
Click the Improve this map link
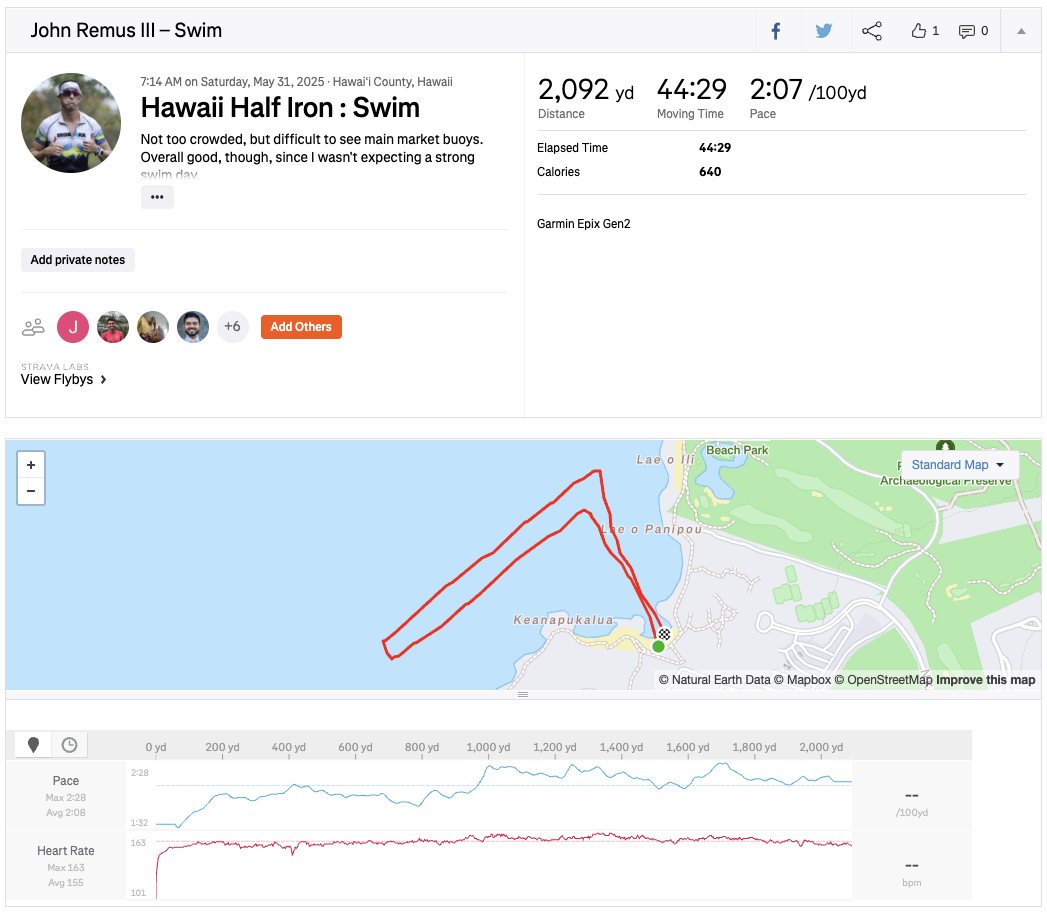[x=985, y=680]
